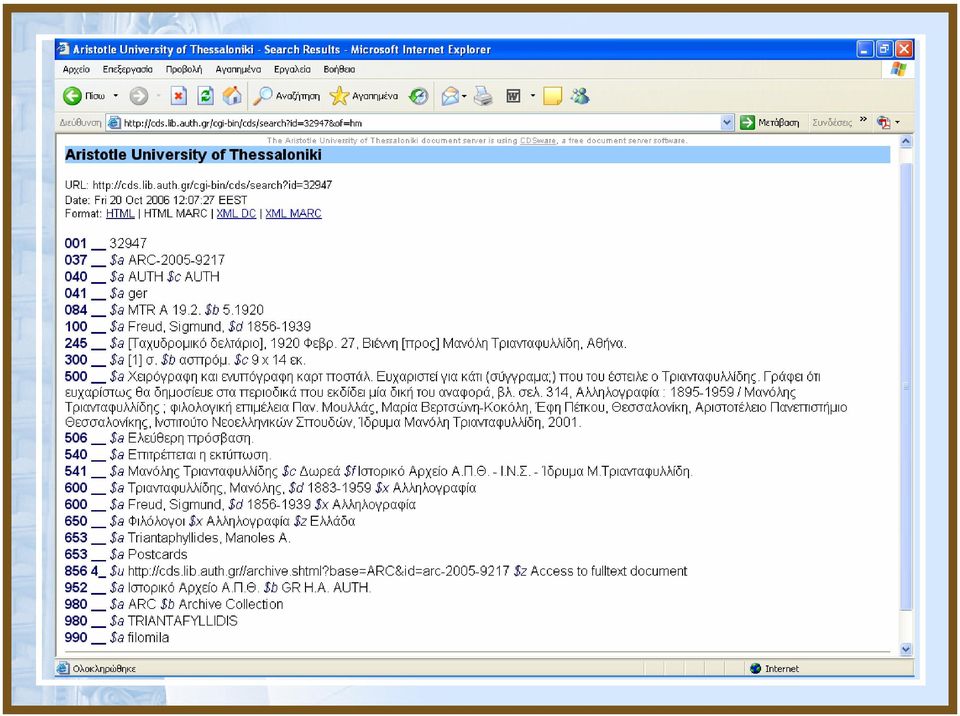Click the scrollbar down arrow
Screen dimensions: 960x716
[906, 649]
